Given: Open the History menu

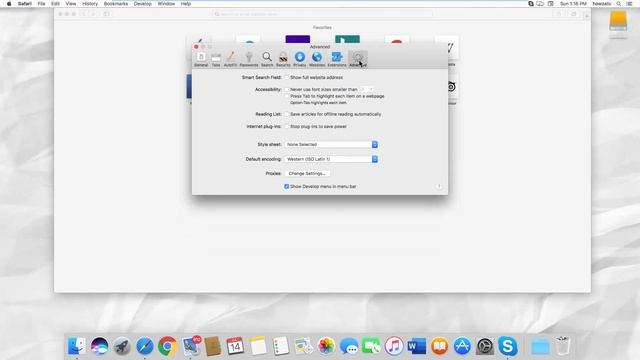Looking at the screenshot, I should tap(90, 4).
